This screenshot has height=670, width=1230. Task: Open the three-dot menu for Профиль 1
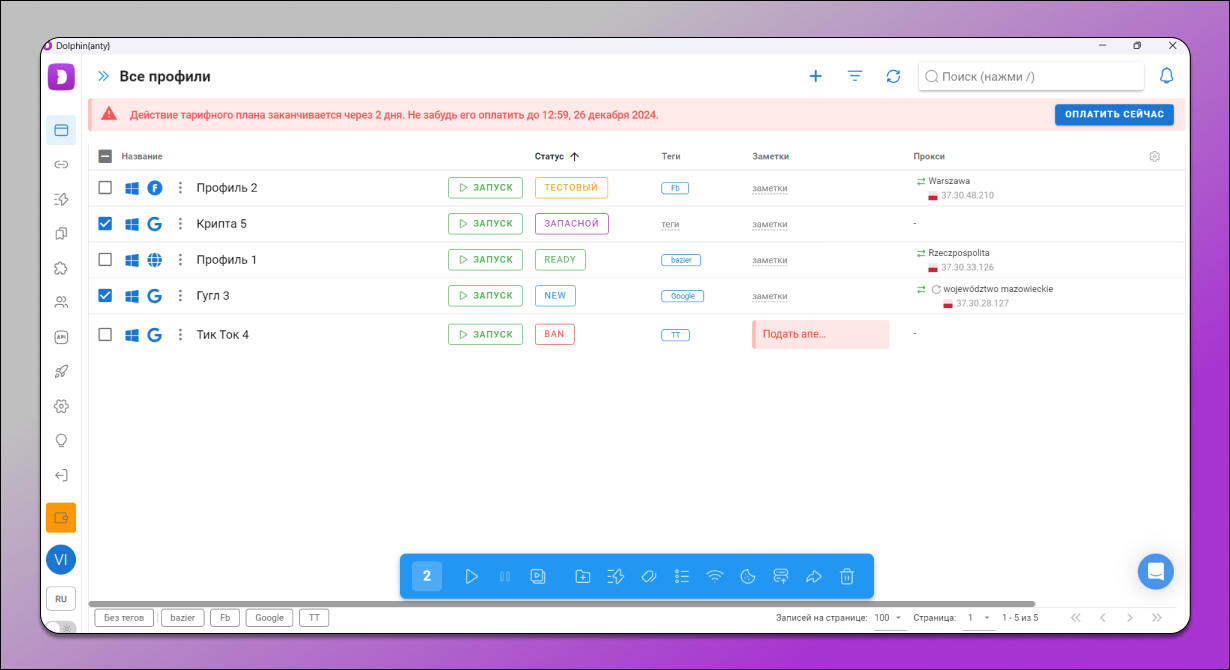(x=181, y=260)
